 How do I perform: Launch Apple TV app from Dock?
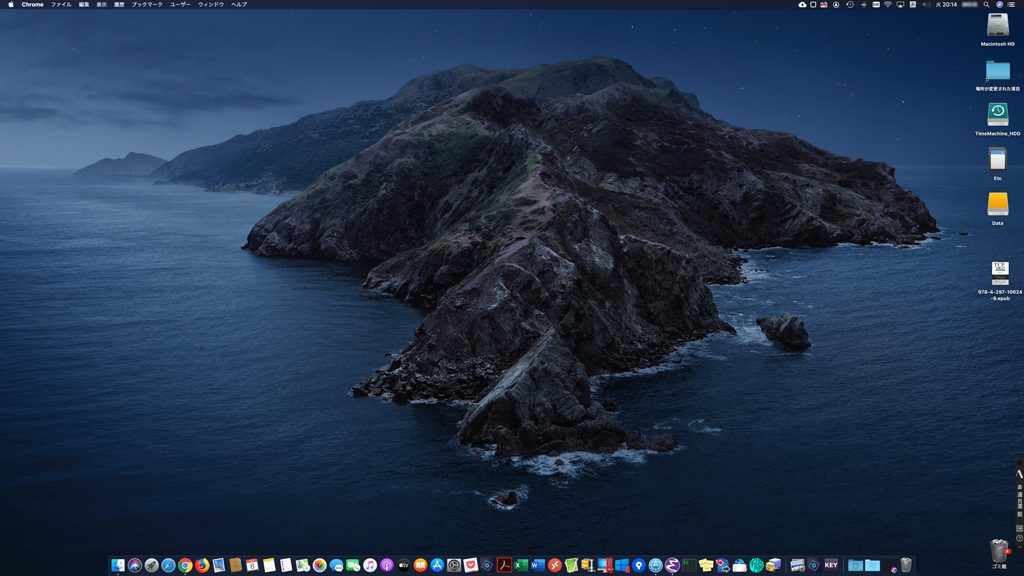404,565
